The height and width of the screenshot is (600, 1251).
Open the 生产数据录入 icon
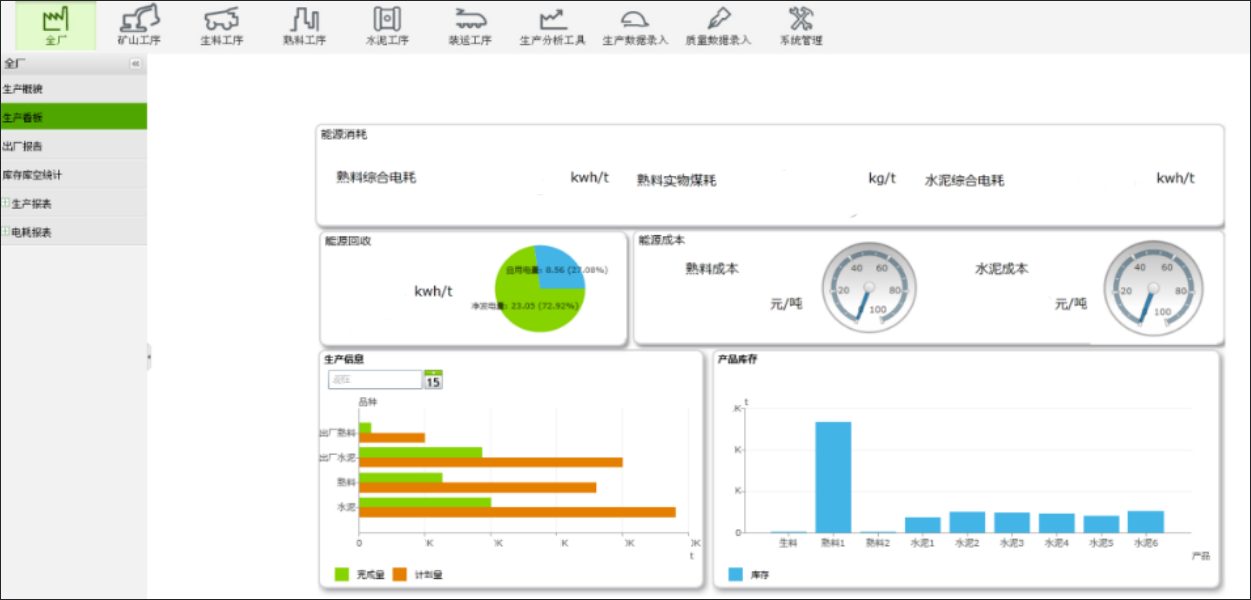(x=635, y=18)
